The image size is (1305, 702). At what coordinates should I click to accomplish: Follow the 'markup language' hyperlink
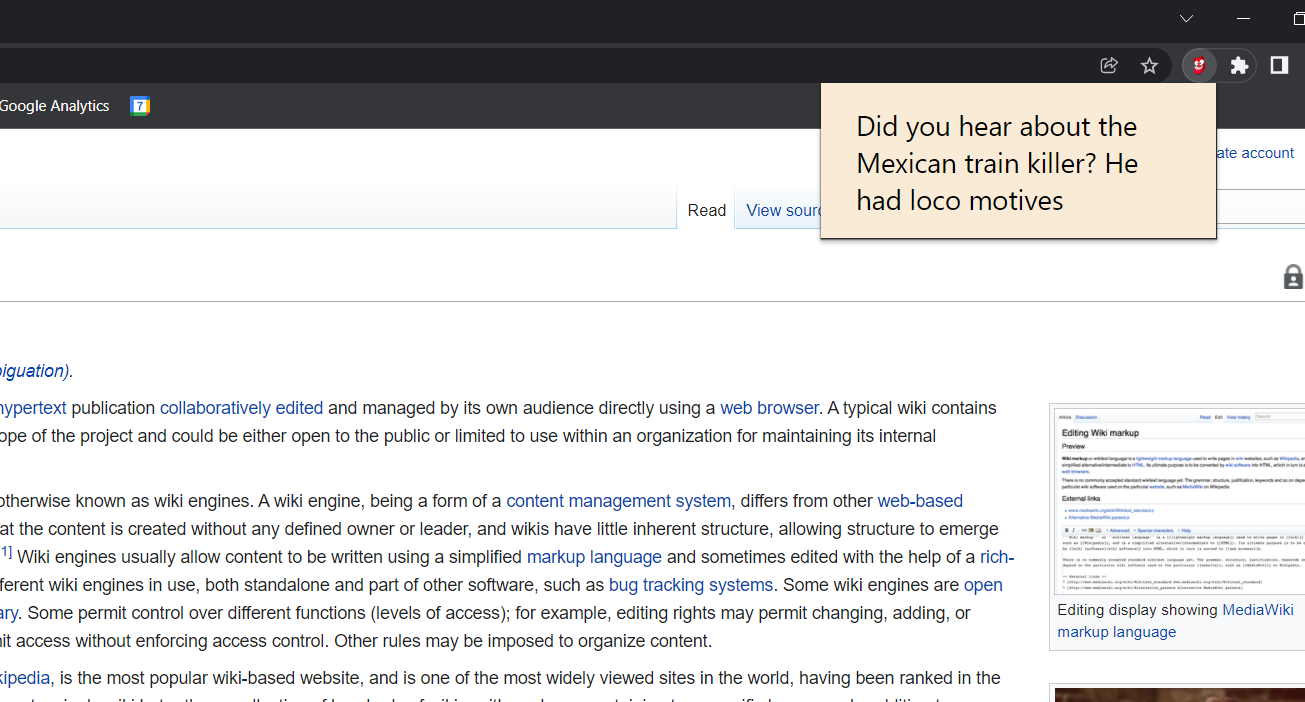594,557
